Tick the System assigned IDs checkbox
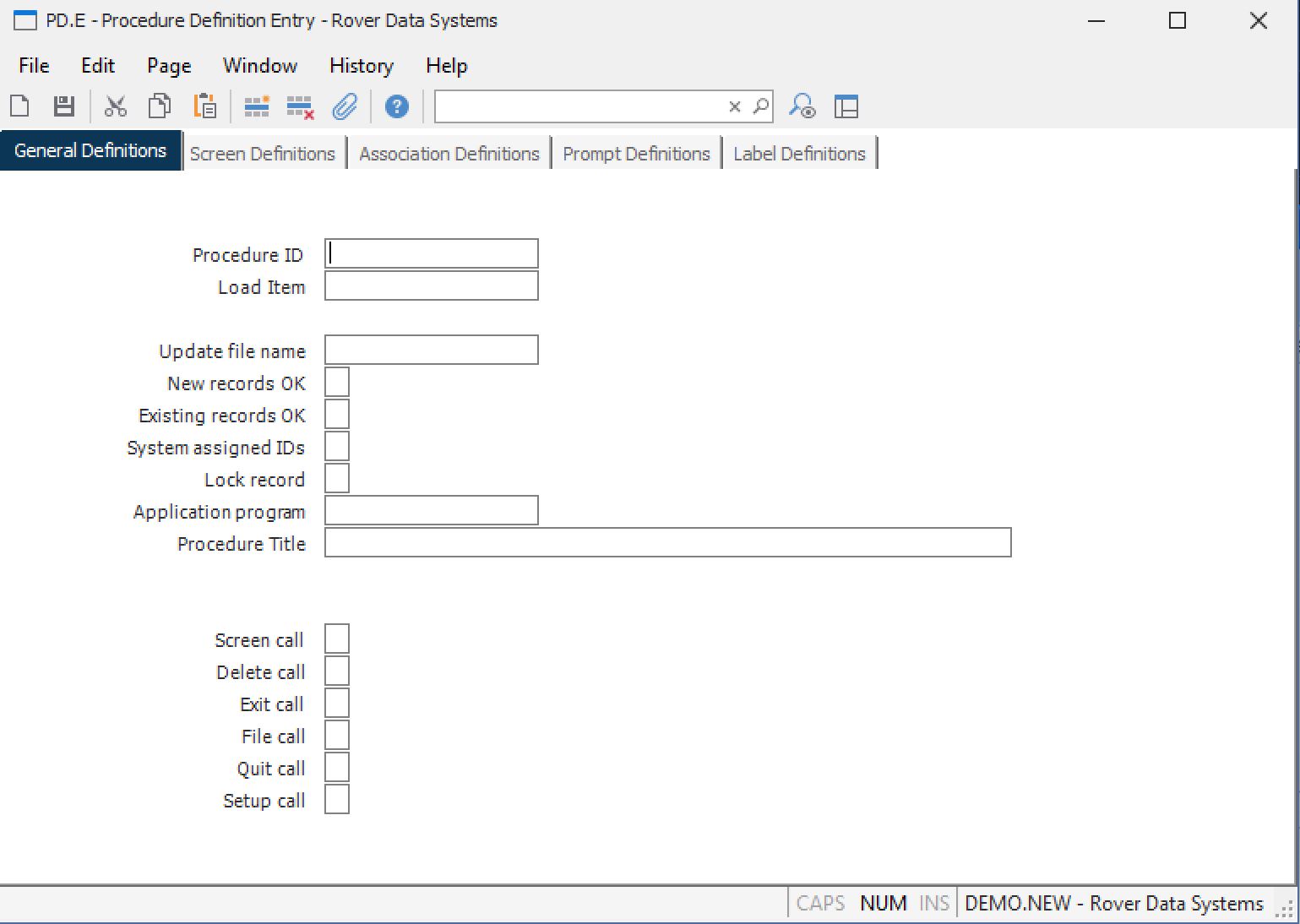This screenshot has width=1300, height=924. tap(337, 447)
